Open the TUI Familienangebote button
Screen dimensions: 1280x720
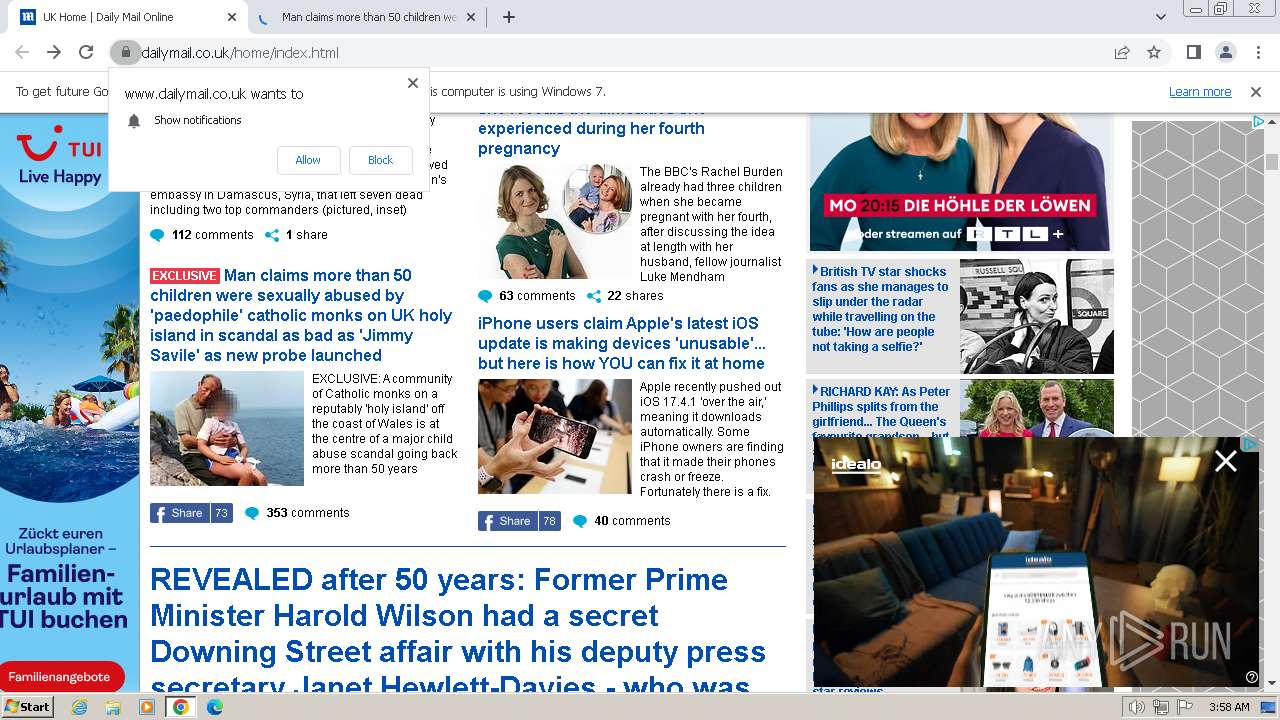click(x=61, y=677)
